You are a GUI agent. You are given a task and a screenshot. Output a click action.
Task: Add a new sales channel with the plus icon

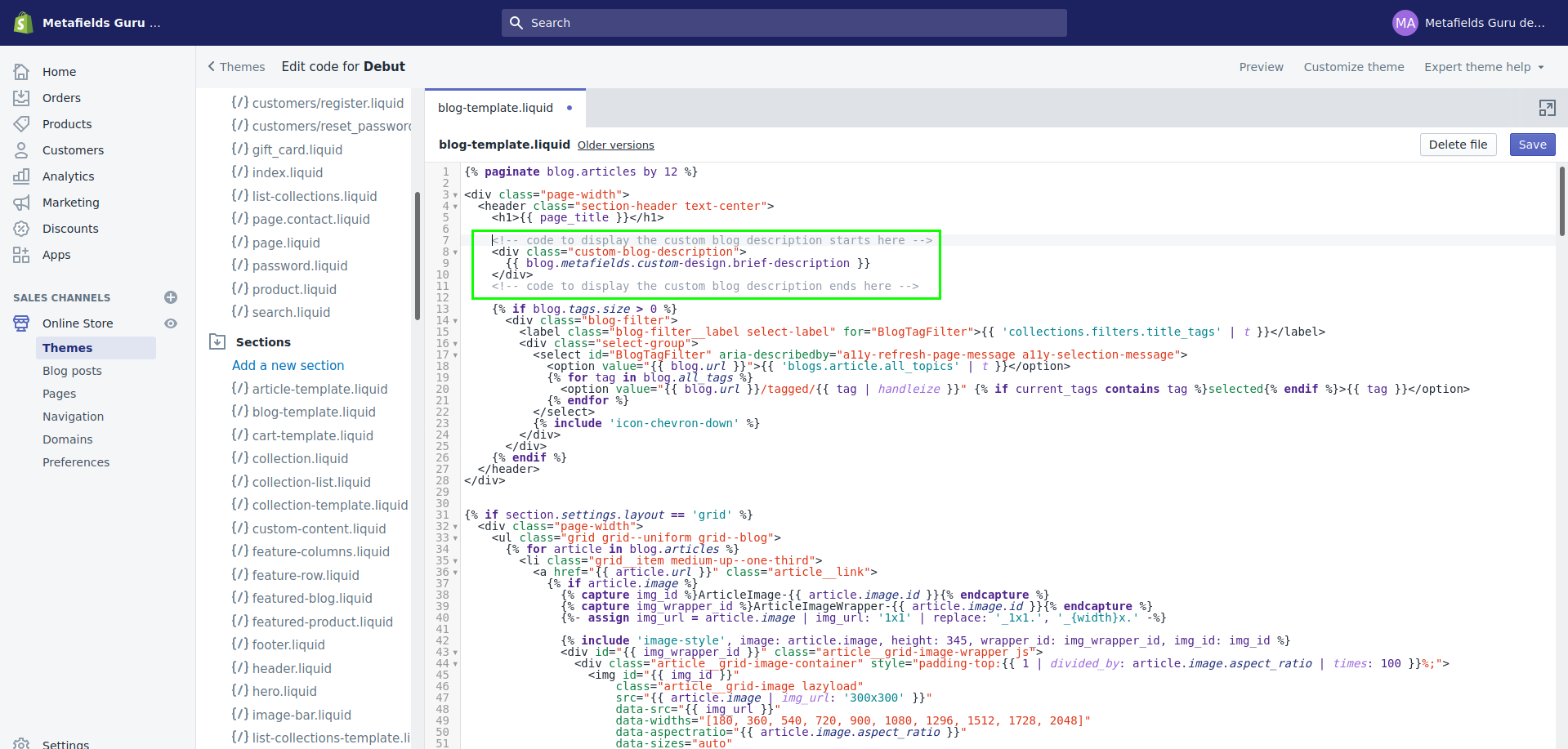click(x=171, y=297)
